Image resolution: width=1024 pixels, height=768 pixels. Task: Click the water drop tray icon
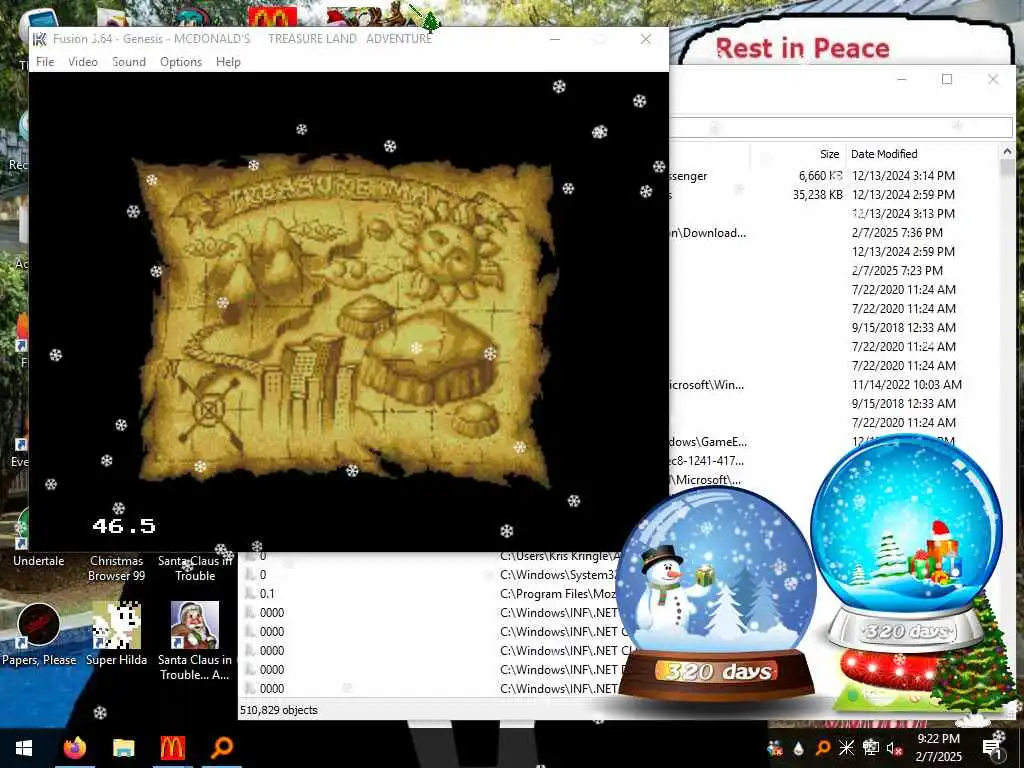click(x=799, y=748)
